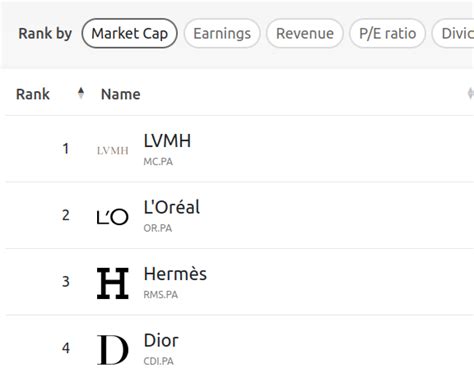Click the Hermès H logo icon
This screenshot has height=382, width=474.
coord(113,283)
